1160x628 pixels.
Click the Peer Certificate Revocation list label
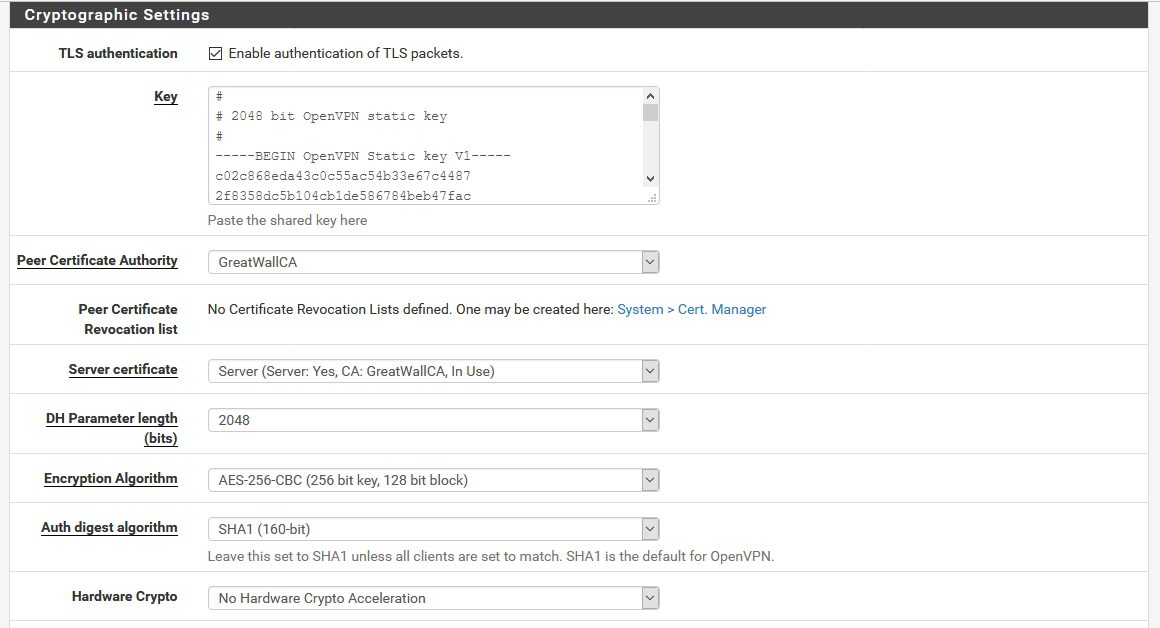(x=128, y=319)
